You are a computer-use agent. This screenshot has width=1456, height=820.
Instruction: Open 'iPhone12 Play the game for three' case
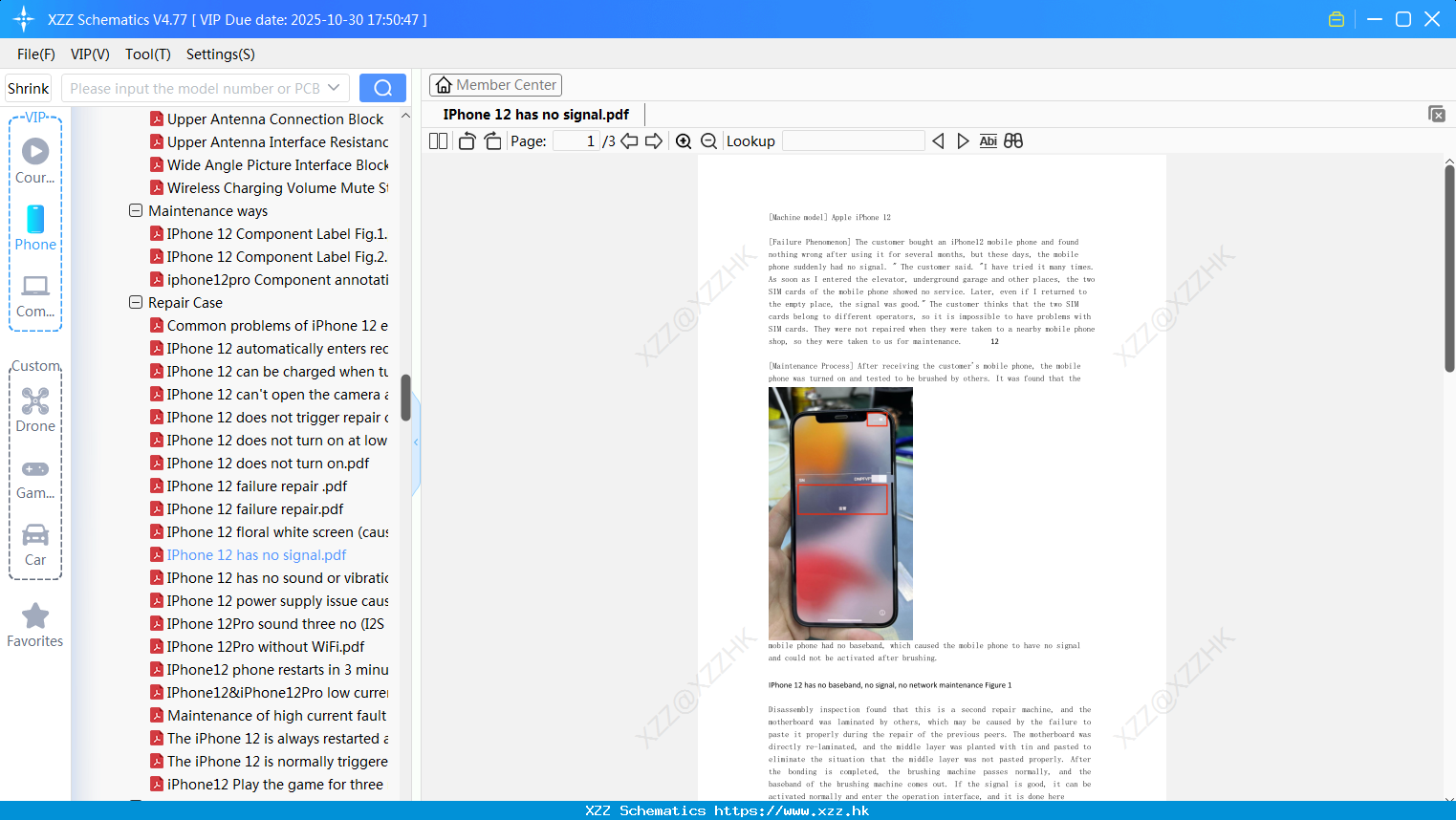267,784
